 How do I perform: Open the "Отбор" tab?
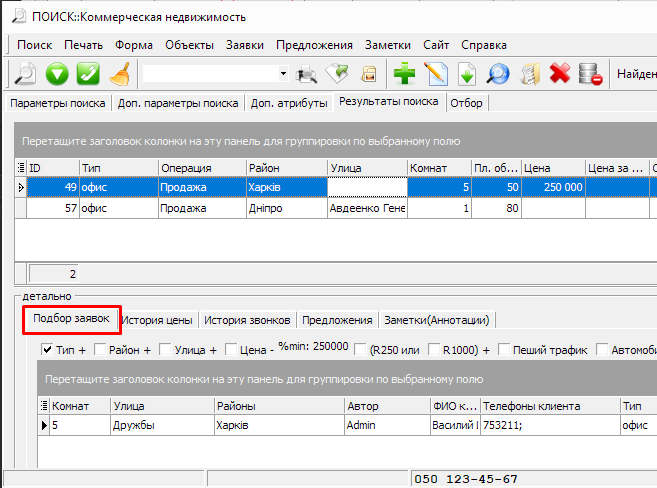(466, 102)
